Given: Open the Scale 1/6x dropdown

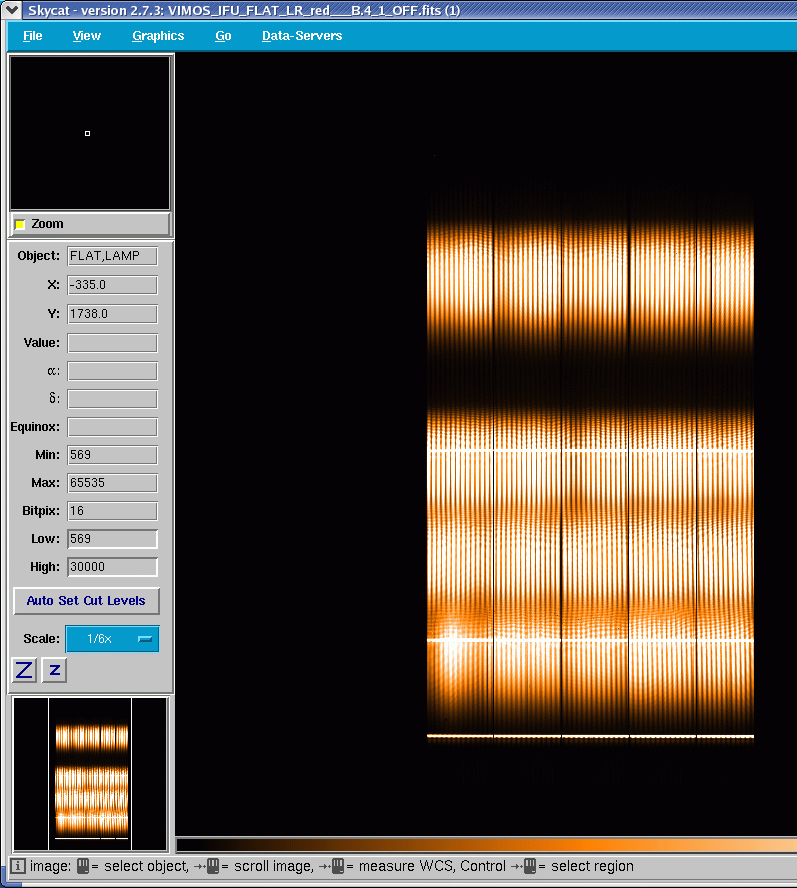Looking at the screenshot, I should pyautogui.click(x=112, y=639).
